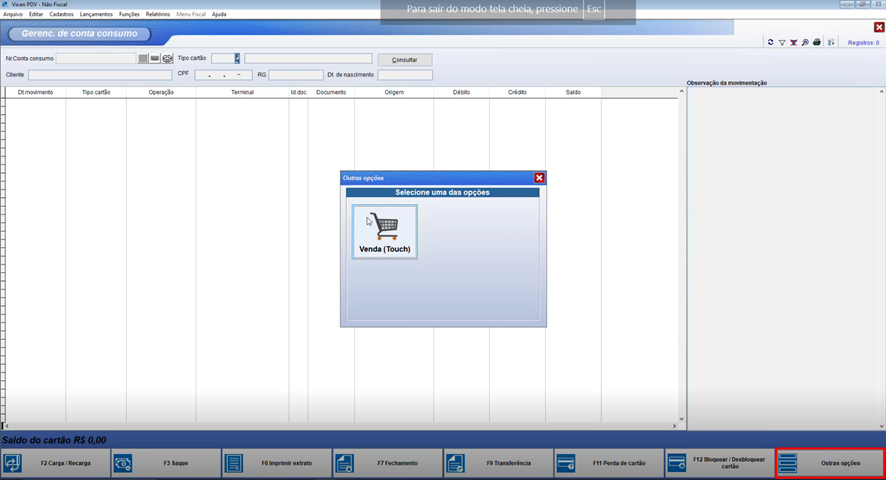Click F2 Carga / Recarga button
This screenshot has width=886, height=480.
click(55, 463)
